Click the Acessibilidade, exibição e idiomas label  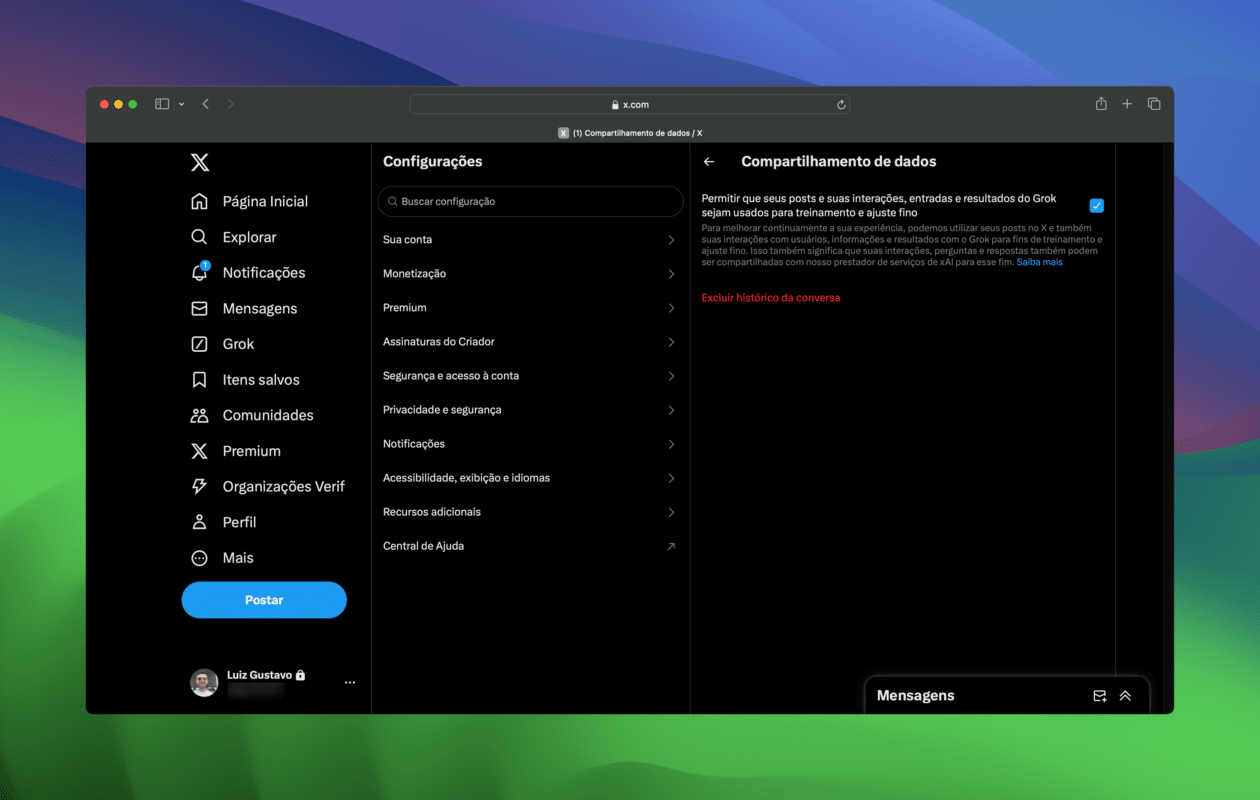(x=467, y=478)
